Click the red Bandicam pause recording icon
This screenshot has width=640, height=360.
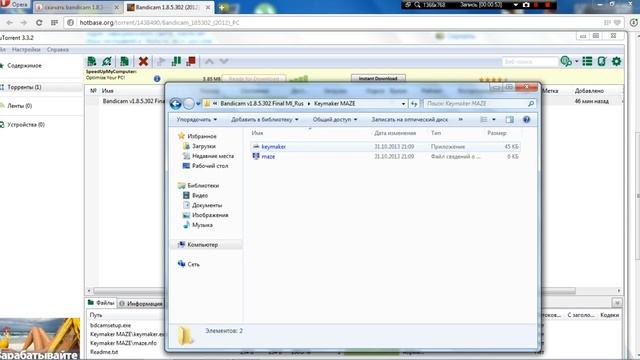[537, 4]
